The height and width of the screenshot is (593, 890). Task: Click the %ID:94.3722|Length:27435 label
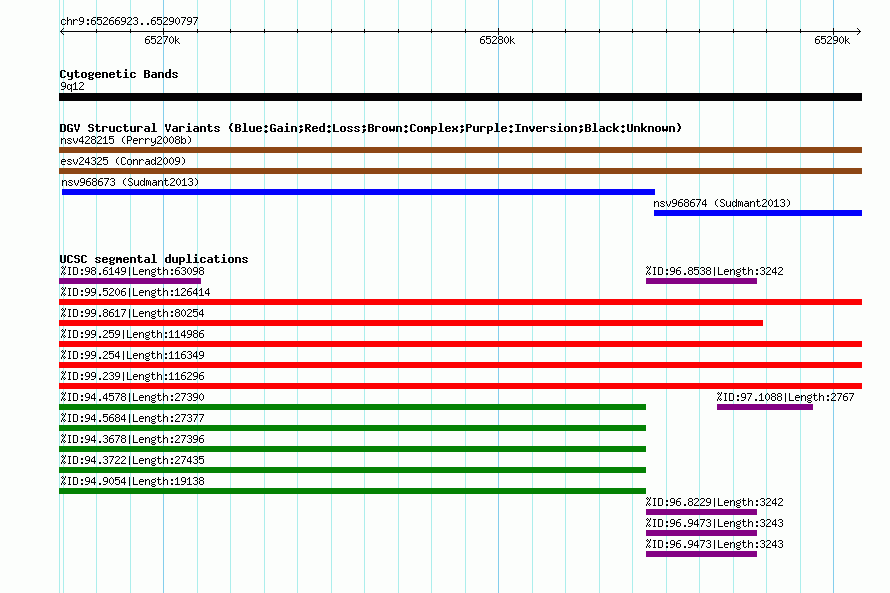point(132,460)
